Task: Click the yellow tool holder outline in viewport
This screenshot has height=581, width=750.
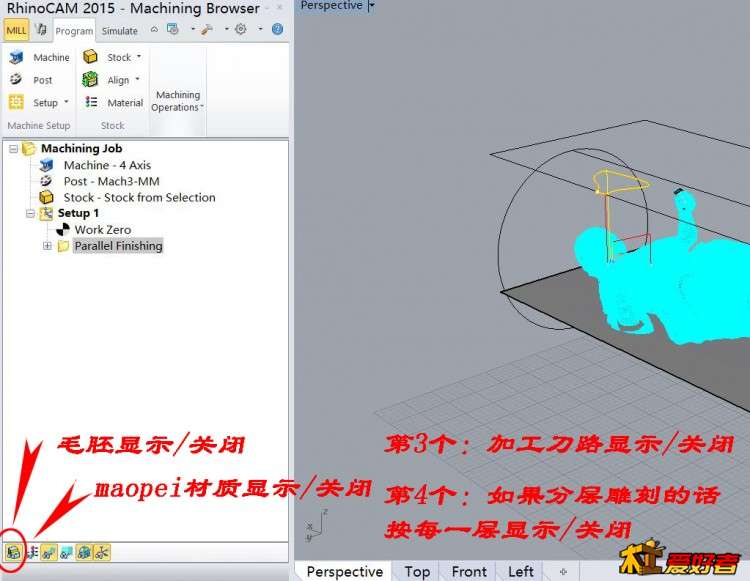Action: coord(620,182)
